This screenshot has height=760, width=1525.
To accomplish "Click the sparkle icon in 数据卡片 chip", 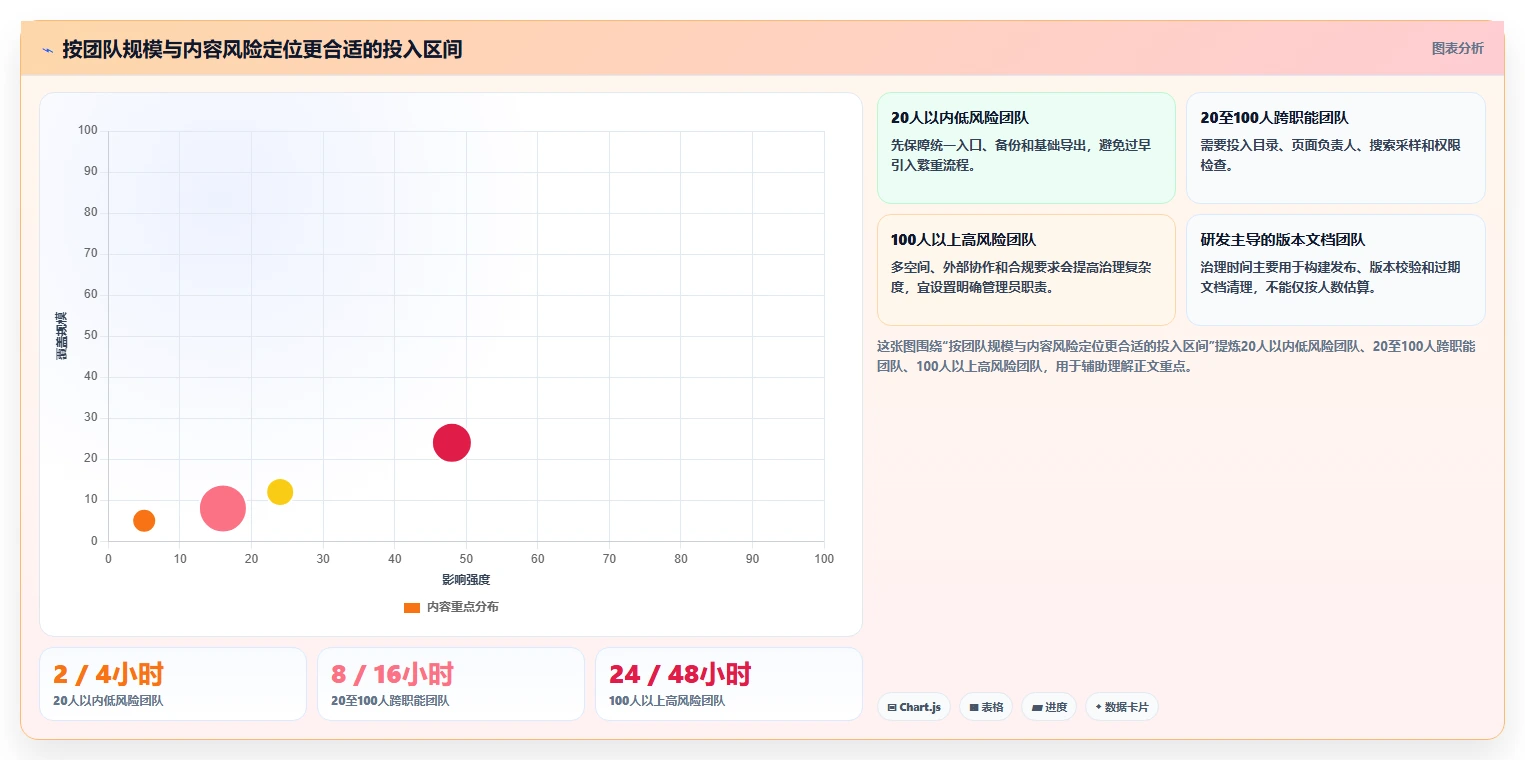I will click(1098, 707).
